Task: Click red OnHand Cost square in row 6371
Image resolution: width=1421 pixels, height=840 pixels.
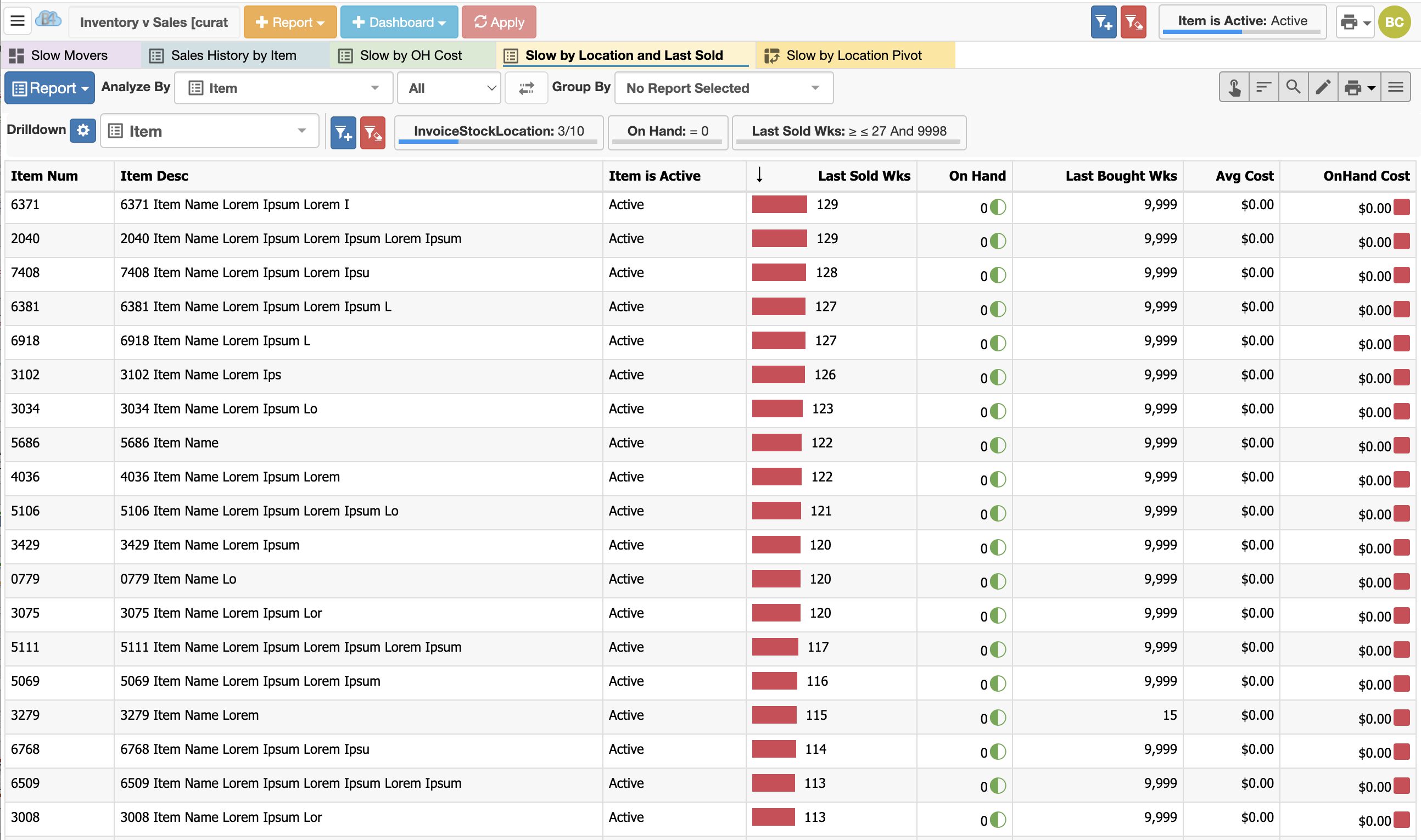Action: click(1402, 207)
